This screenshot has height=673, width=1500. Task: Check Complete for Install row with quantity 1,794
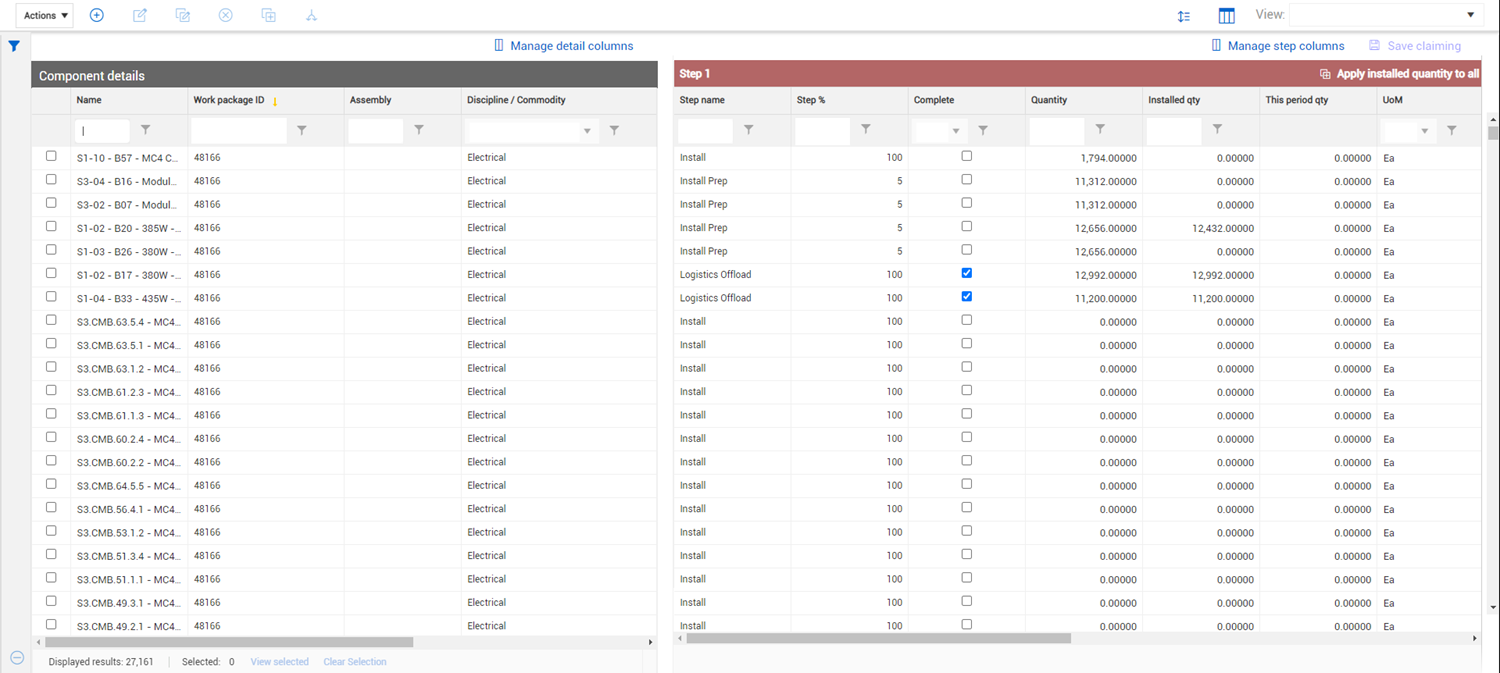(966, 156)
